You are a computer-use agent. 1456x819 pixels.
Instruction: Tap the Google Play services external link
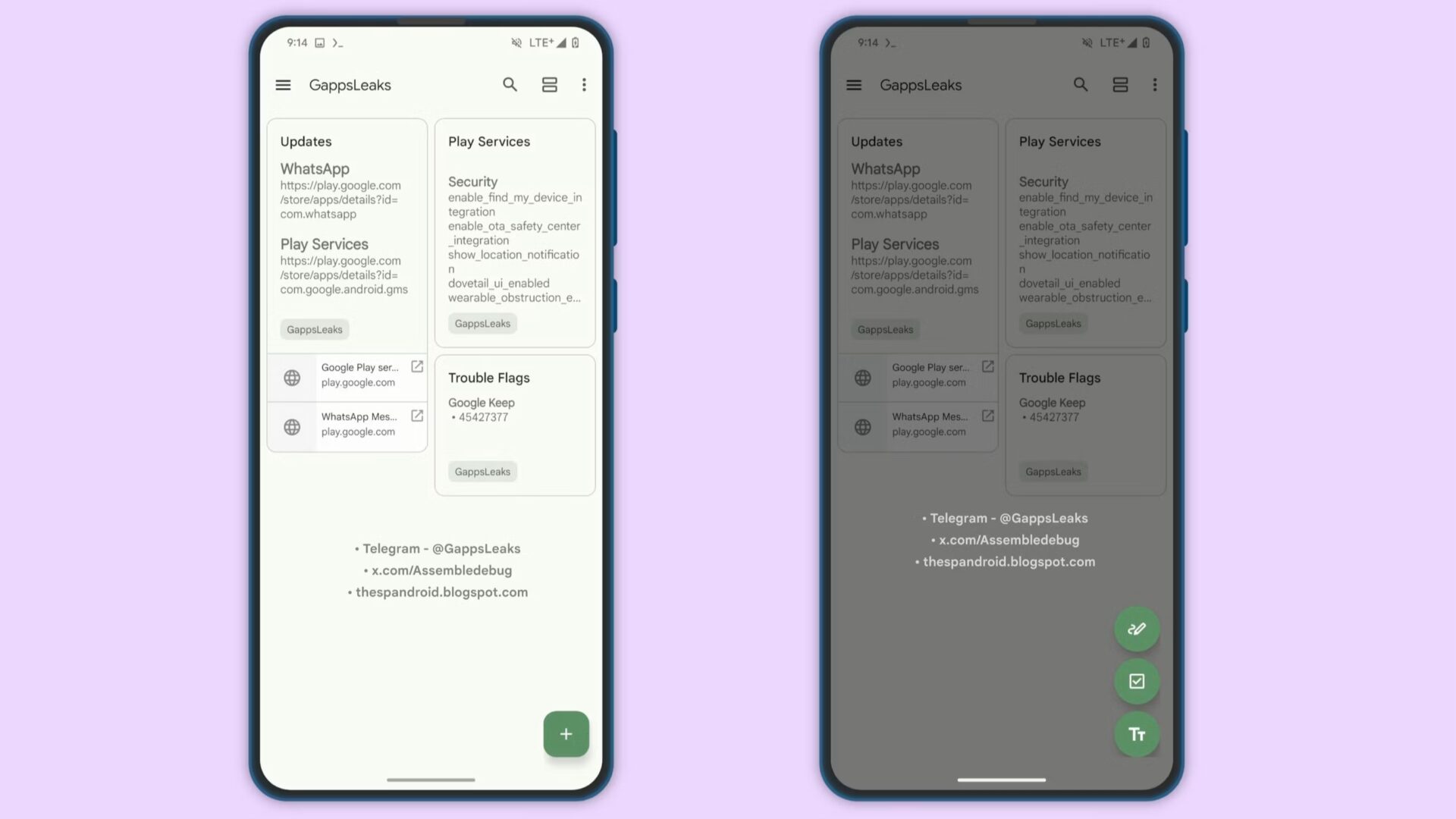(x=418, y=367)
